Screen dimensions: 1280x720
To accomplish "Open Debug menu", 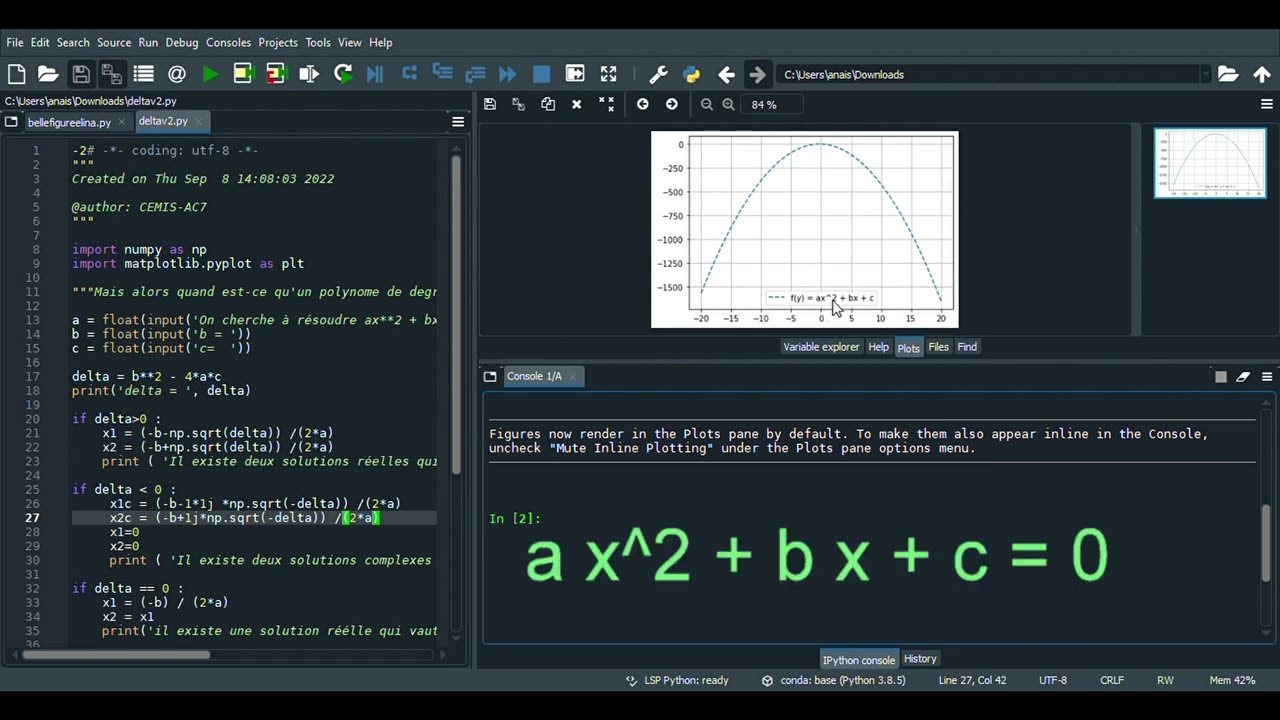I will click(182, 42).
